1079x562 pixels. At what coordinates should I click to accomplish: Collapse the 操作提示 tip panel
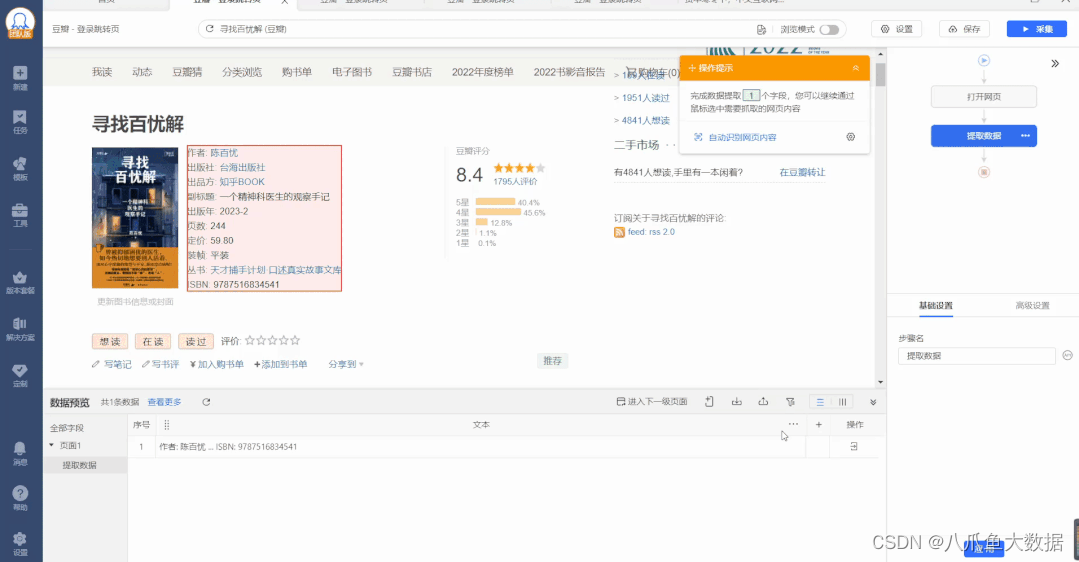pyautogui.click(x=855, y=68)
